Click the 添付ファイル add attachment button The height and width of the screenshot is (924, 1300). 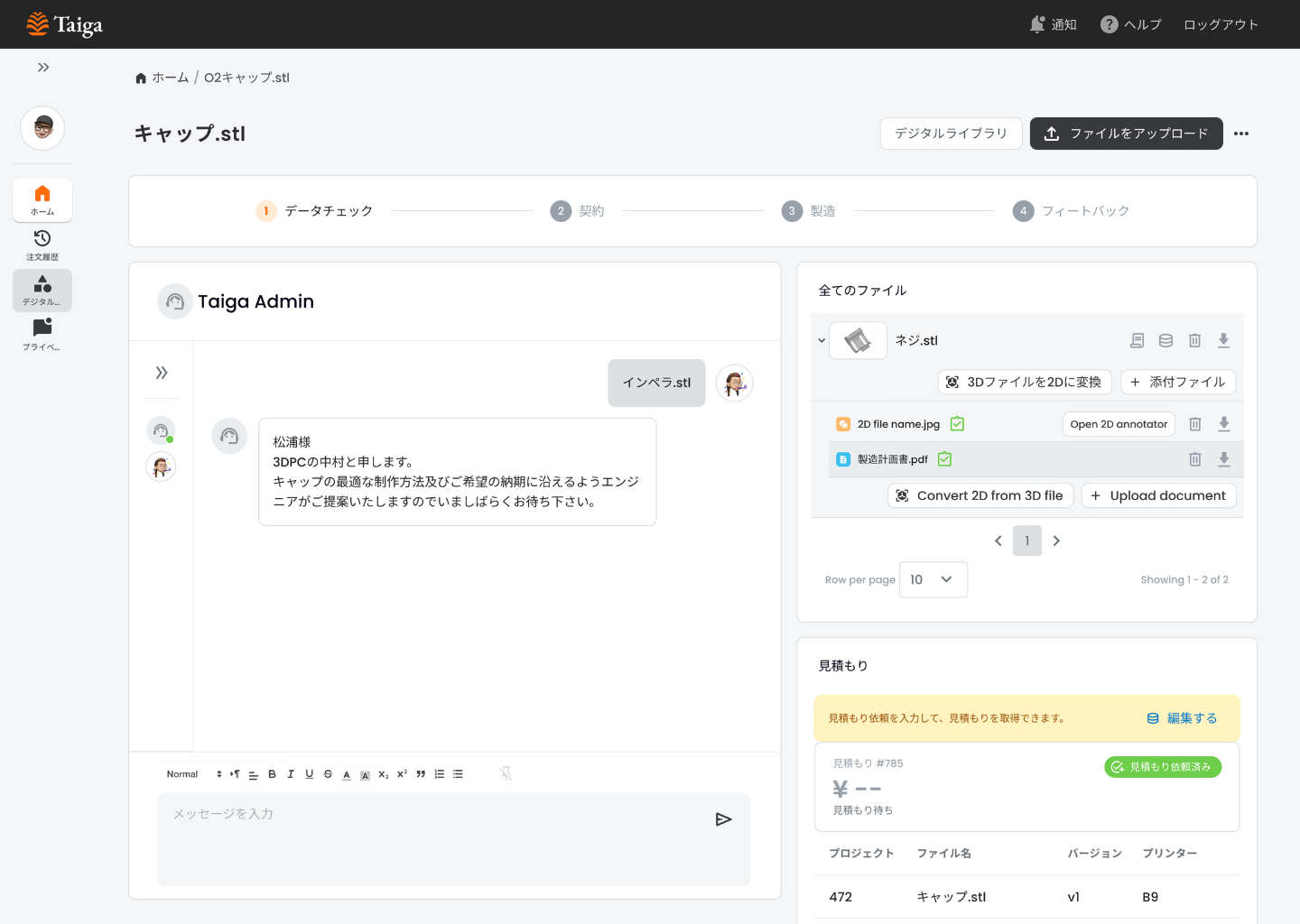coord(1178,383)
